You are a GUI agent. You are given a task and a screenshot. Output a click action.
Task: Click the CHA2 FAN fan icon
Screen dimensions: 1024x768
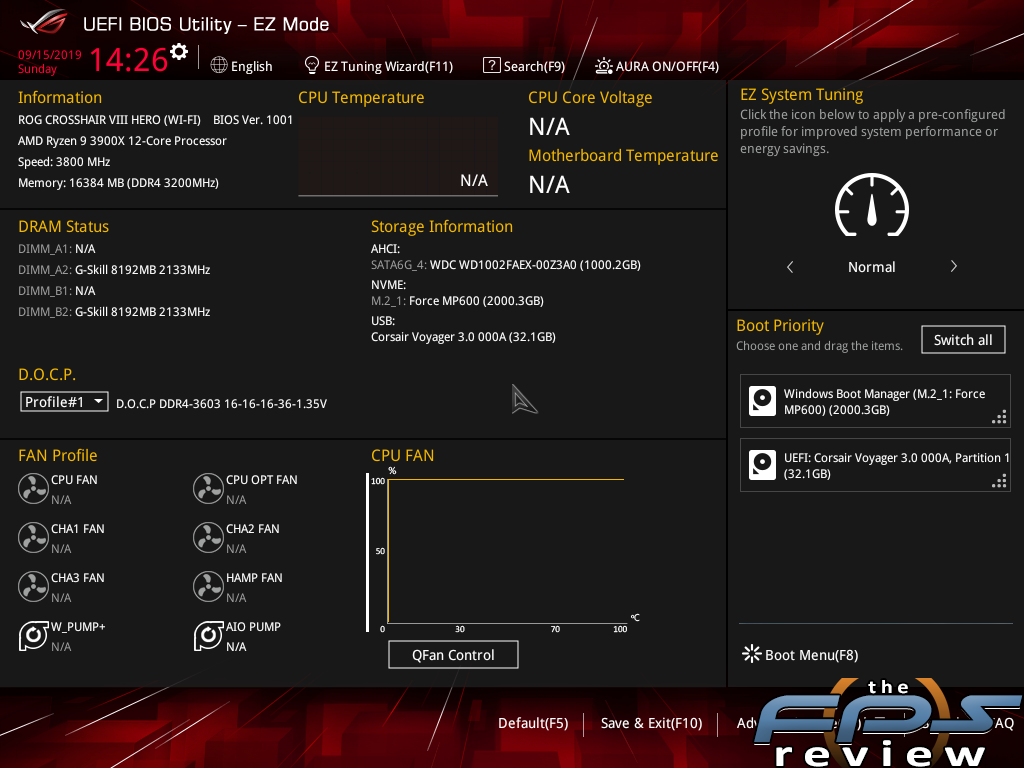tap(208, 537)
